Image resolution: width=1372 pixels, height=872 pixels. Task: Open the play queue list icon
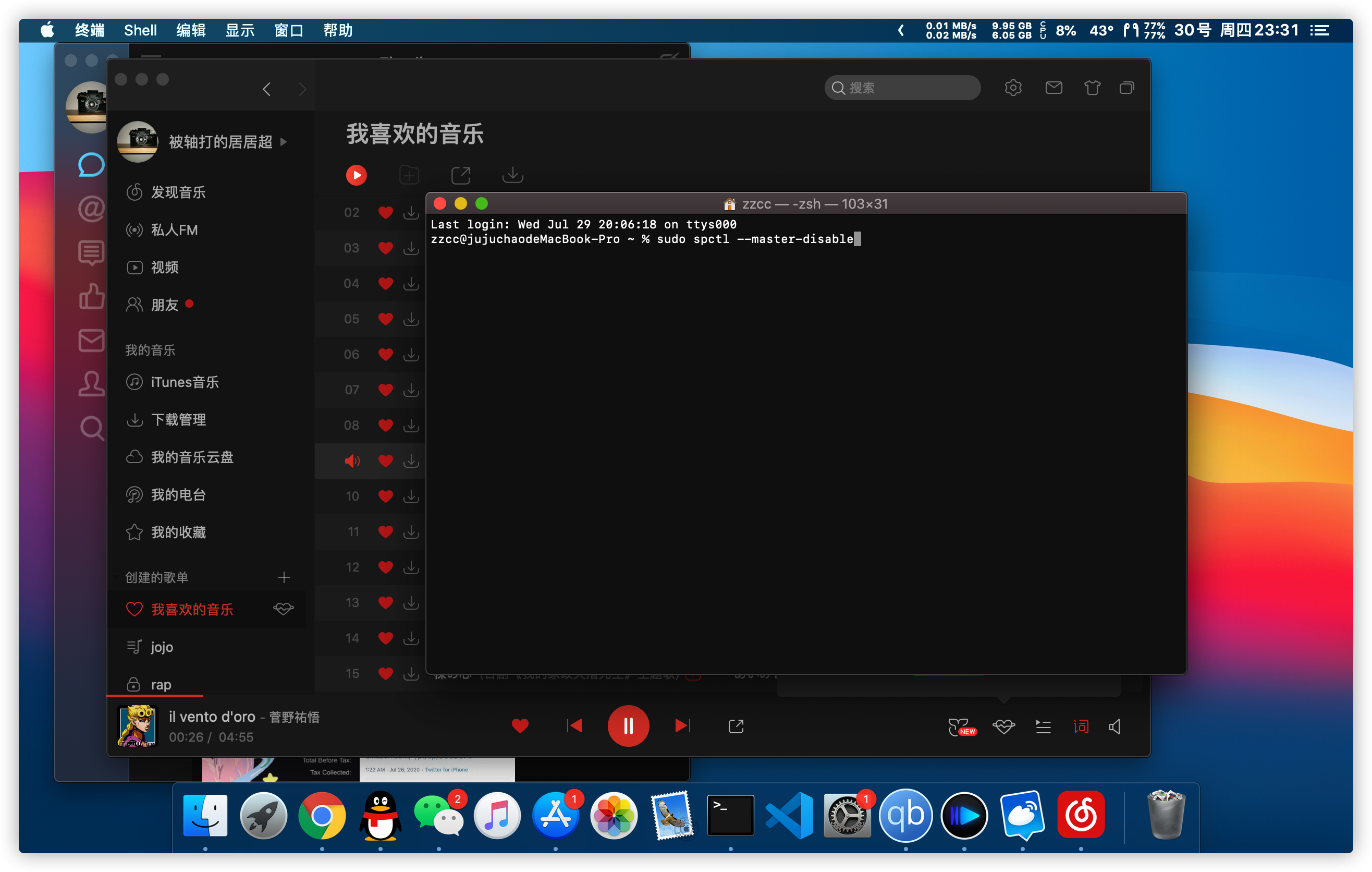1043,726
